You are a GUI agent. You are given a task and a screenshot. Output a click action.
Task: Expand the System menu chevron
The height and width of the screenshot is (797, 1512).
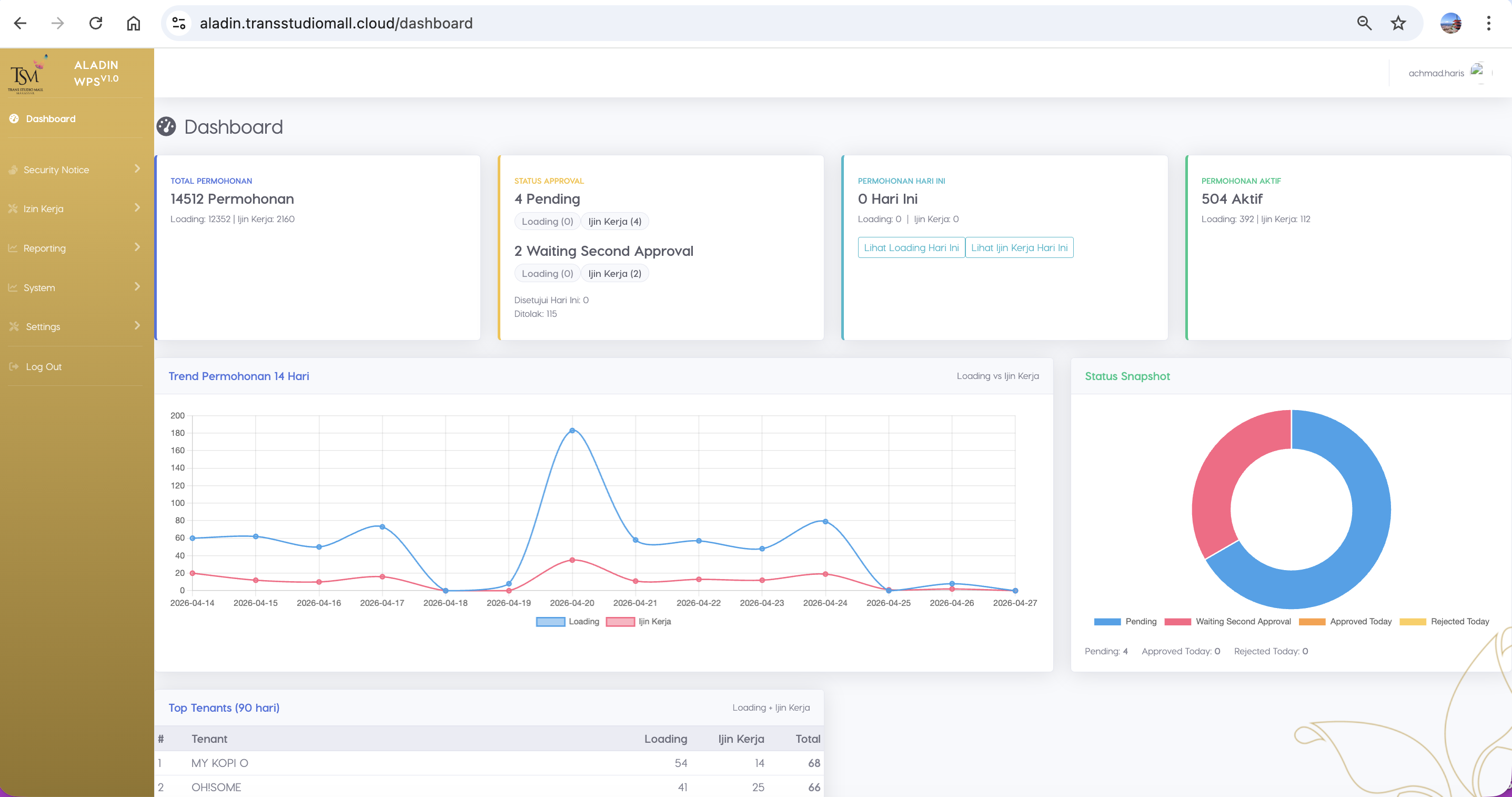point(137,286)
